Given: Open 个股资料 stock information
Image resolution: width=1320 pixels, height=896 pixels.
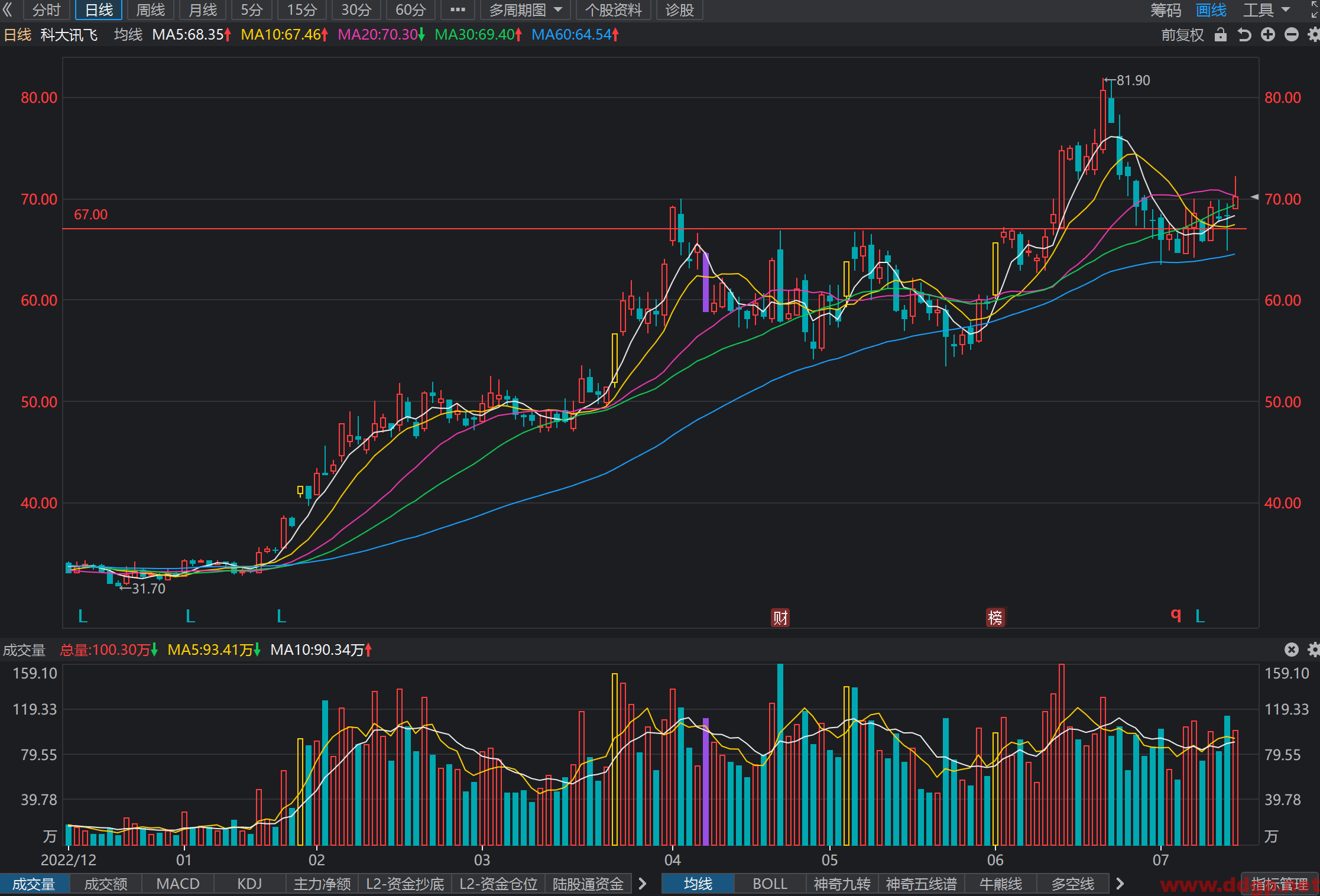Looking at the screenshot, I should pyautogui.click(x=613, y=10).
